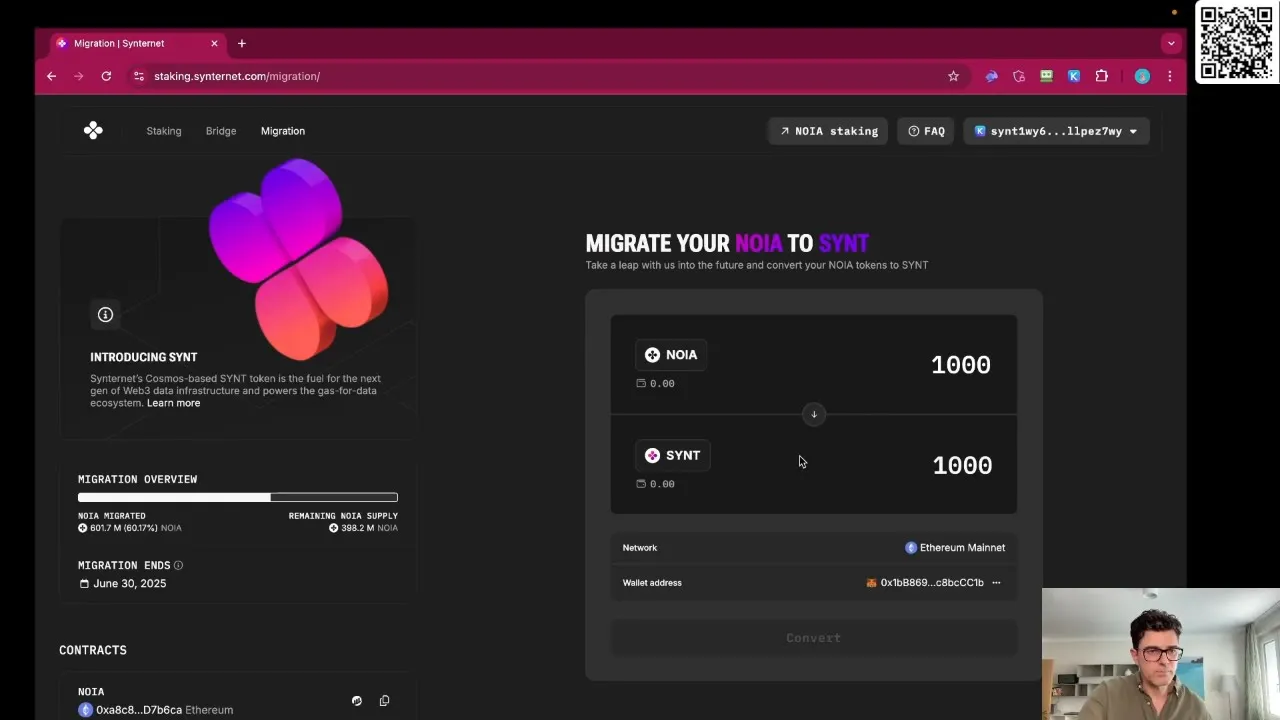Open the wallet address three-dots menu
Screen dimensions: 1280x720
coord(996,583)
